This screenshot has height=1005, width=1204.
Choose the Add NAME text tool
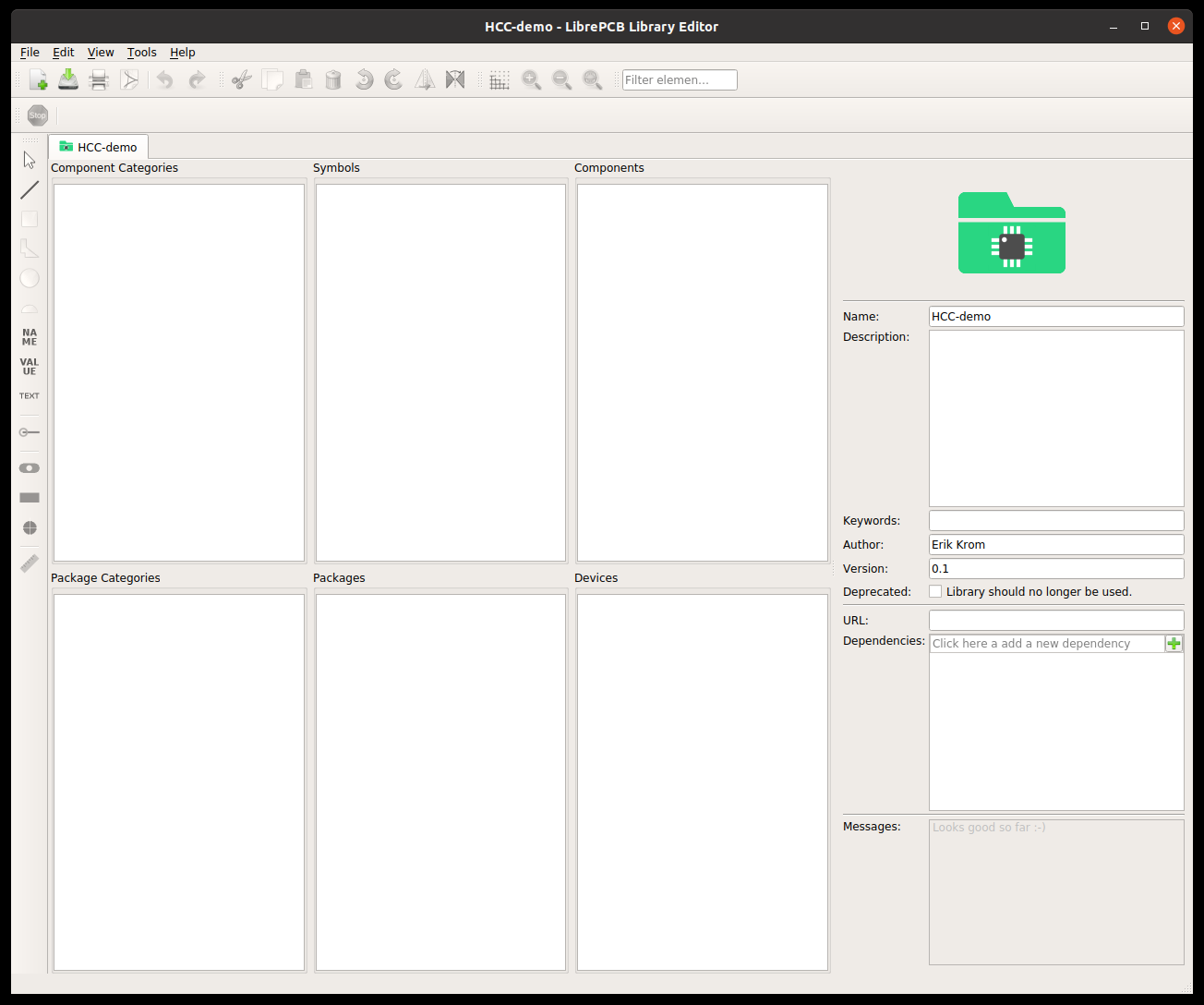coord(30,337)
